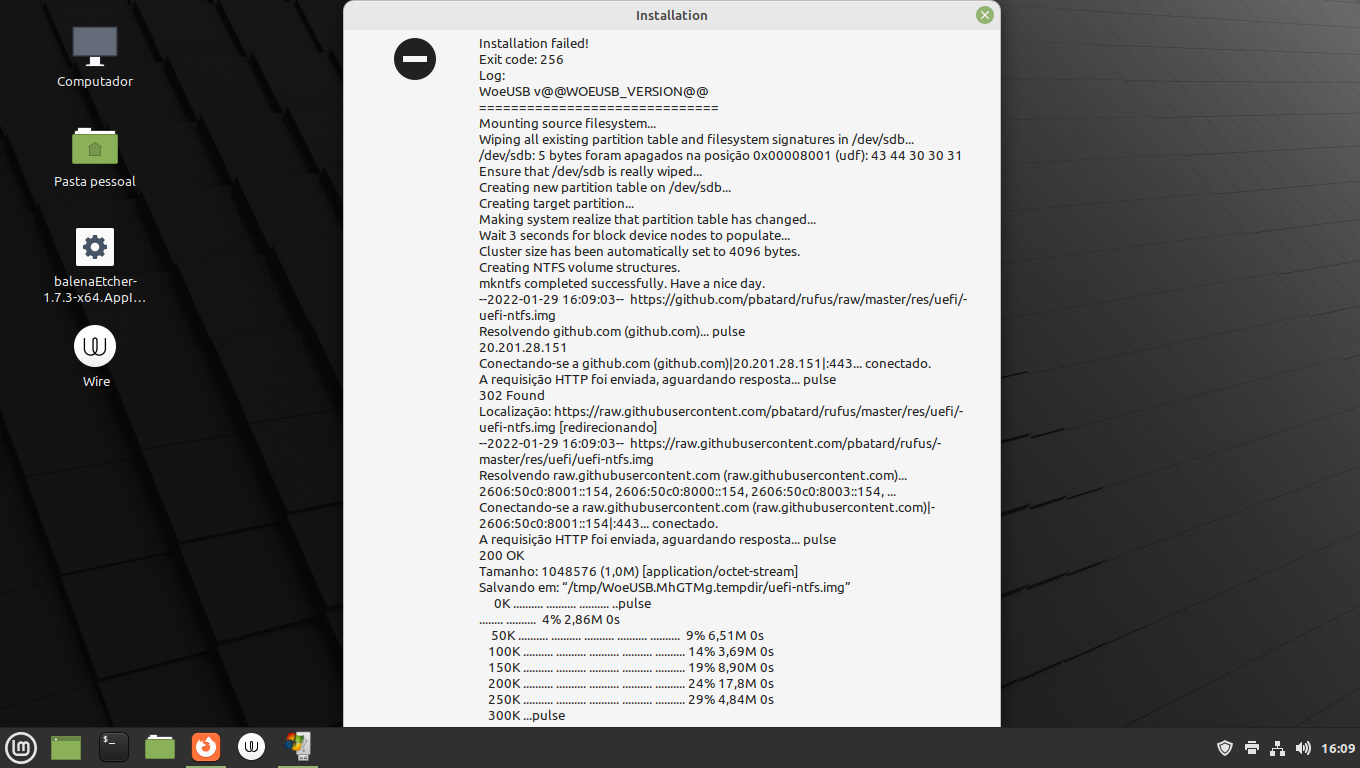Launch the Terminal from the taskbar
Screen dimensions: 1360x768
coord(114,747)
